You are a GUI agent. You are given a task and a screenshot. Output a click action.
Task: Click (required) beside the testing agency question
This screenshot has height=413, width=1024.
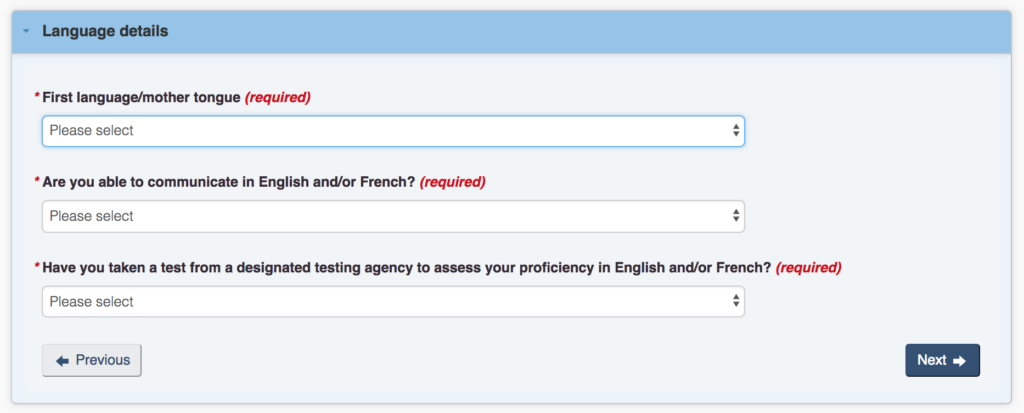(x=808, y=268)
